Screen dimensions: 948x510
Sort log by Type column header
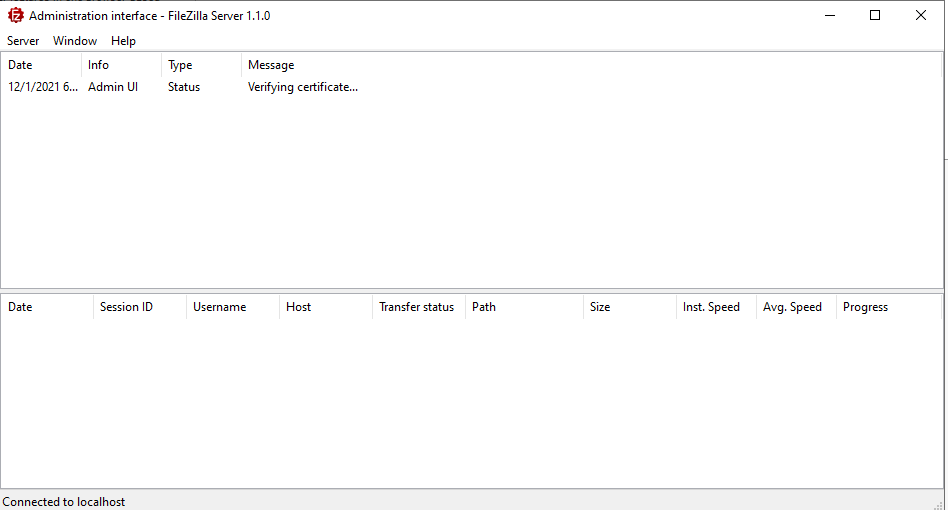pos(201,65)
